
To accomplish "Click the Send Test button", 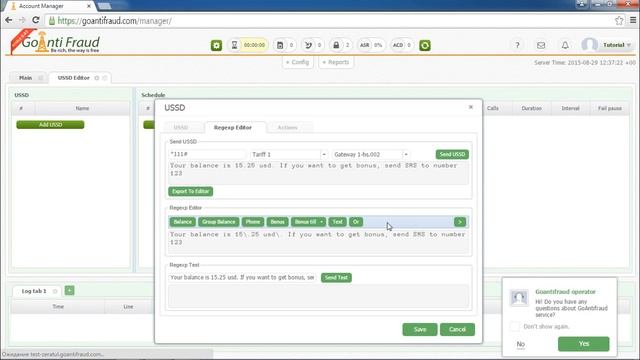I will point(336,278).
